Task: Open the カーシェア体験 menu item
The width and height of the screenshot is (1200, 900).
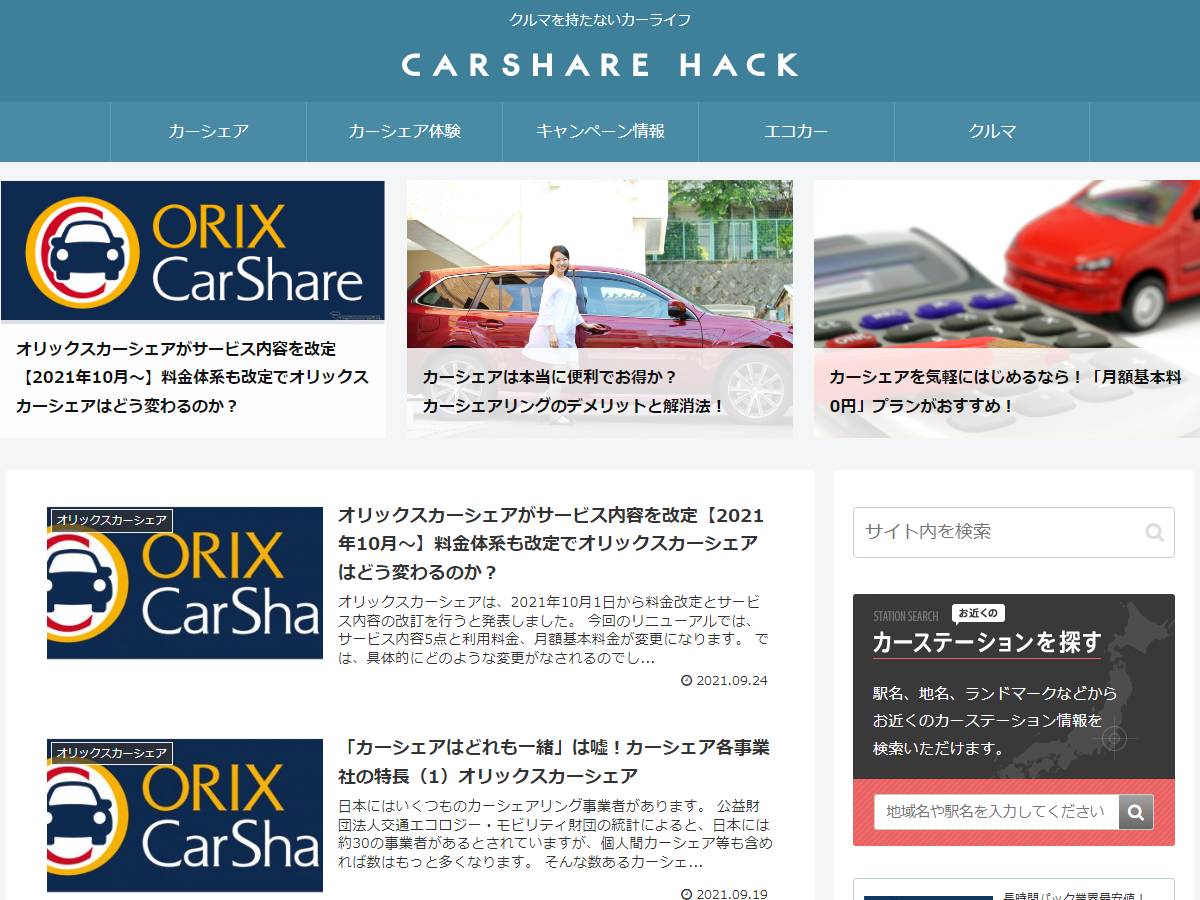Action: coord(404,131)
